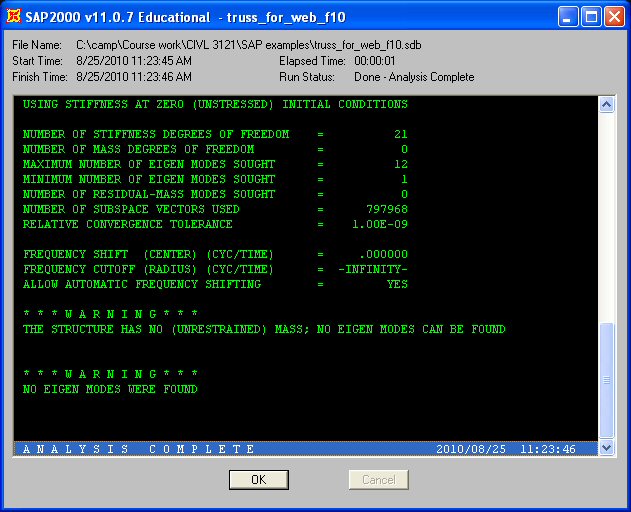Maximize the SAP2000 analysis window

[x=591, y=17]
